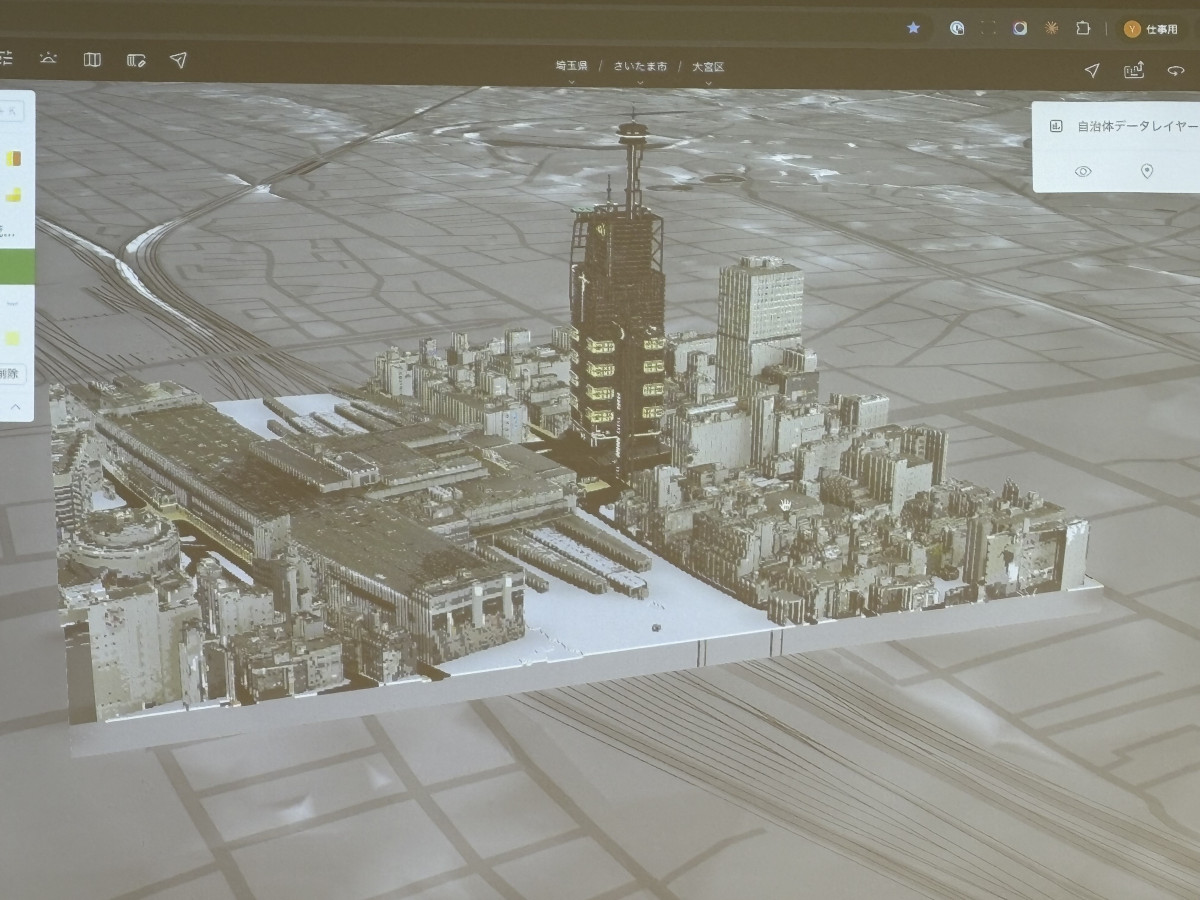Expand the 埼玉県 prefecture dropdown
This screenshot has width=1200, height=900.
coord(572,68)
